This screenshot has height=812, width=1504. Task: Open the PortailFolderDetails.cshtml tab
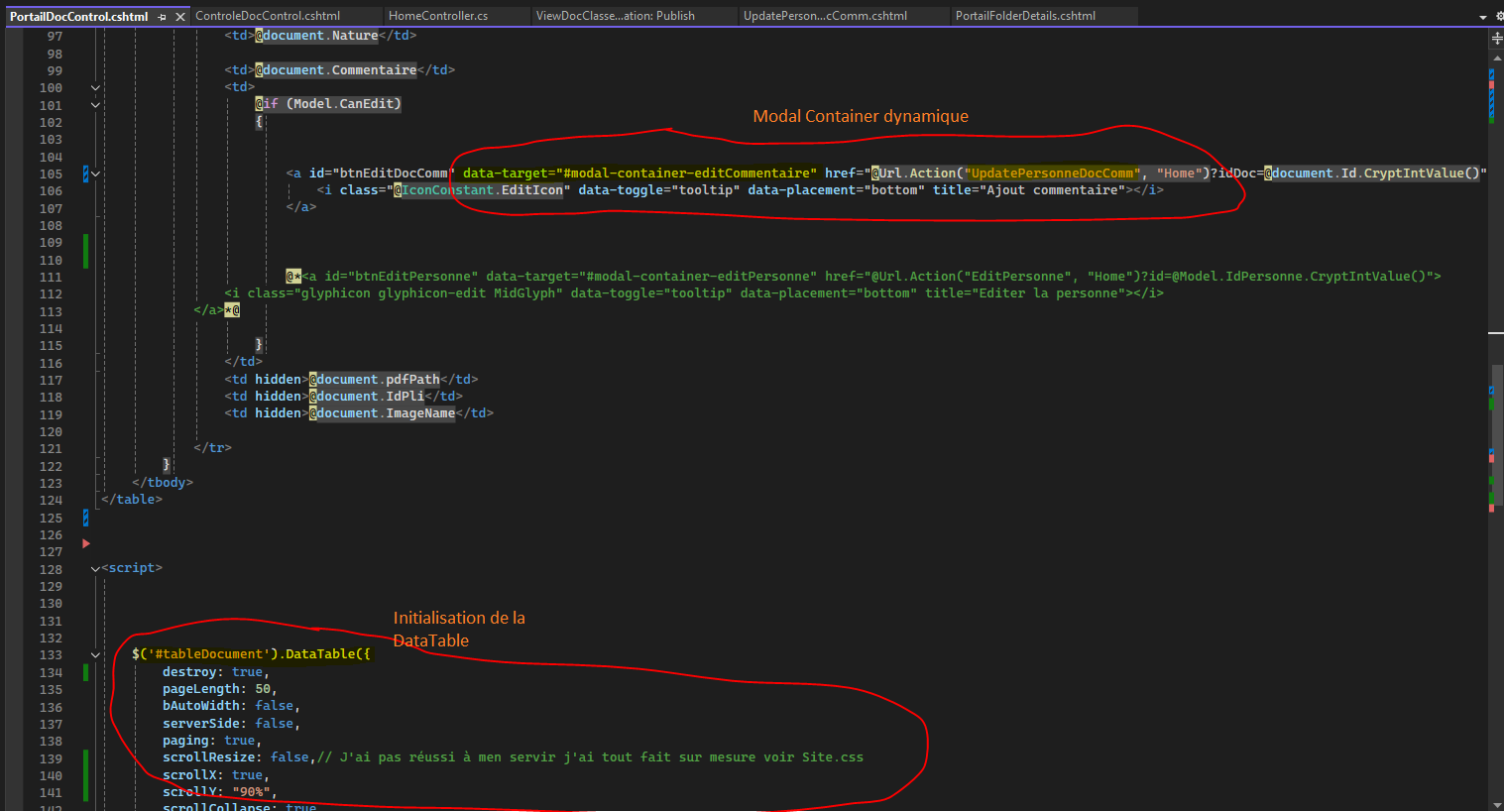(x=1025, y=16)
